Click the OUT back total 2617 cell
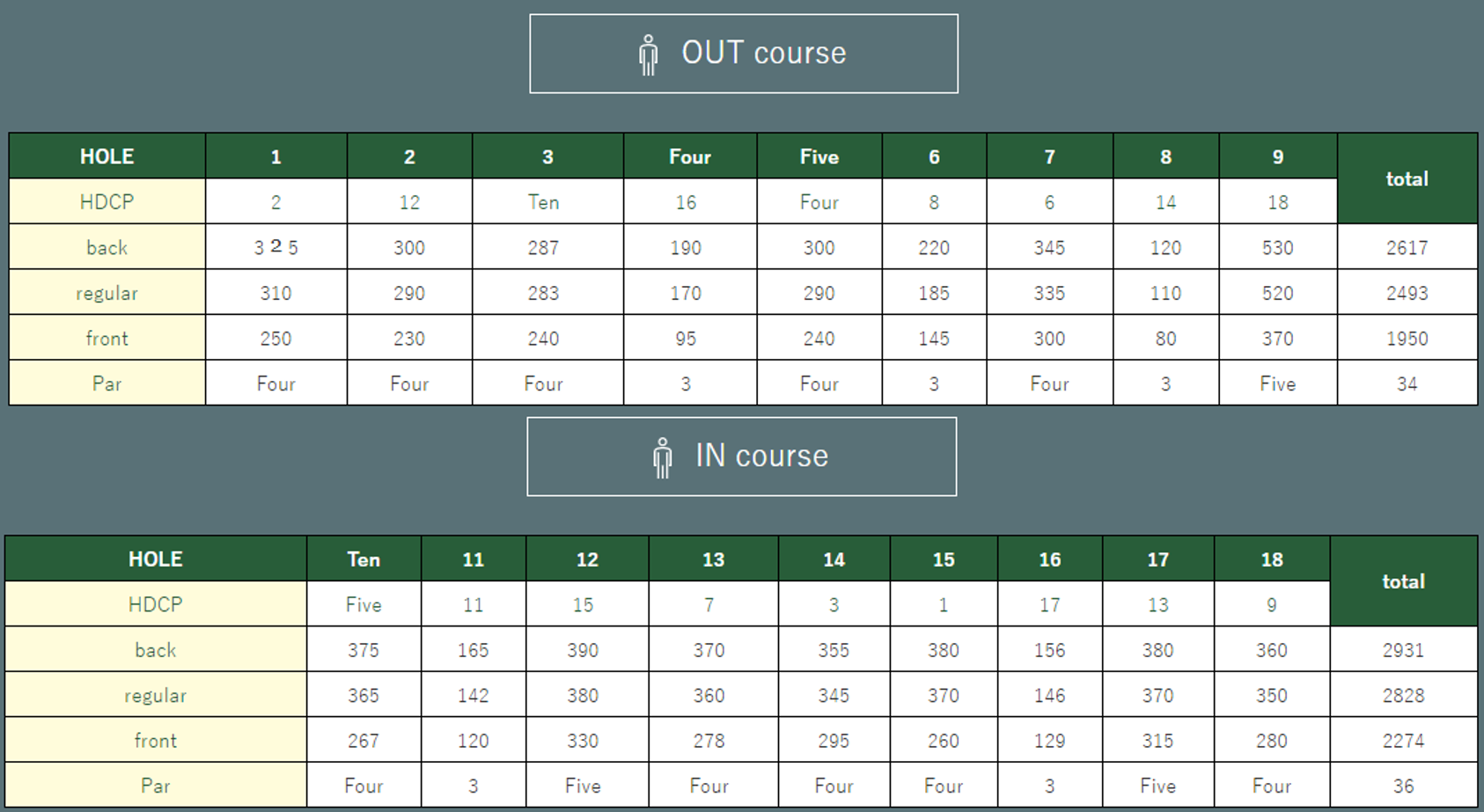The height and width of the screenshot is (812, 1484). click(1407, 247)
